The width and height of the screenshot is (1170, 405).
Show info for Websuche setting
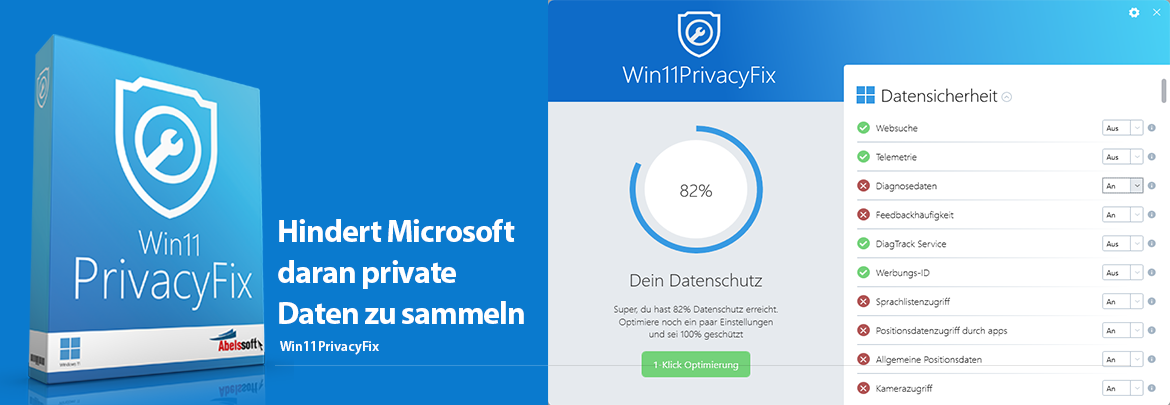tap(1152, 128)
